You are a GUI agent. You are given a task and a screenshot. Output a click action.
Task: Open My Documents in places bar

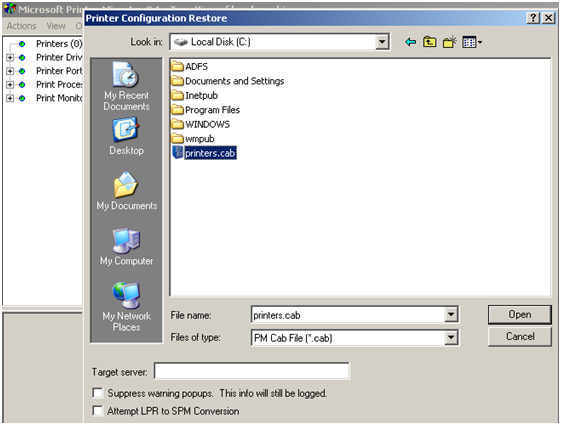point(127,191)
